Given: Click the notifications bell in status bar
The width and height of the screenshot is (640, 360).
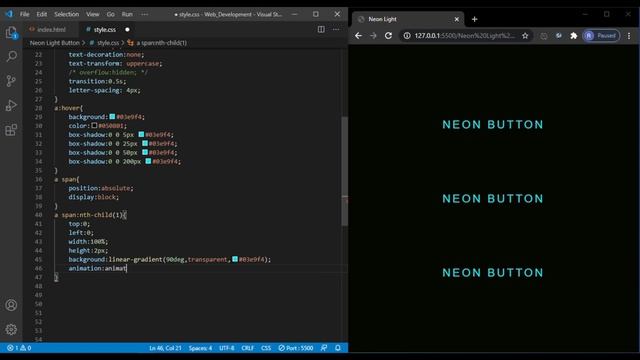Looking at the screenshot, I should click(338, 348).
